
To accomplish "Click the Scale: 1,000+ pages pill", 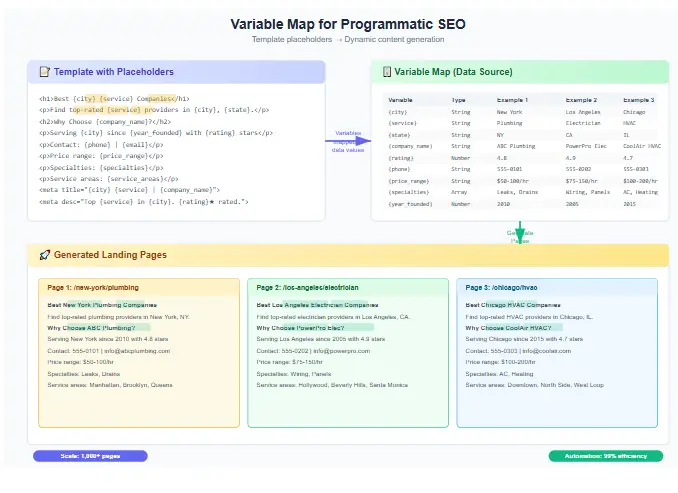I will coord(90,456).
